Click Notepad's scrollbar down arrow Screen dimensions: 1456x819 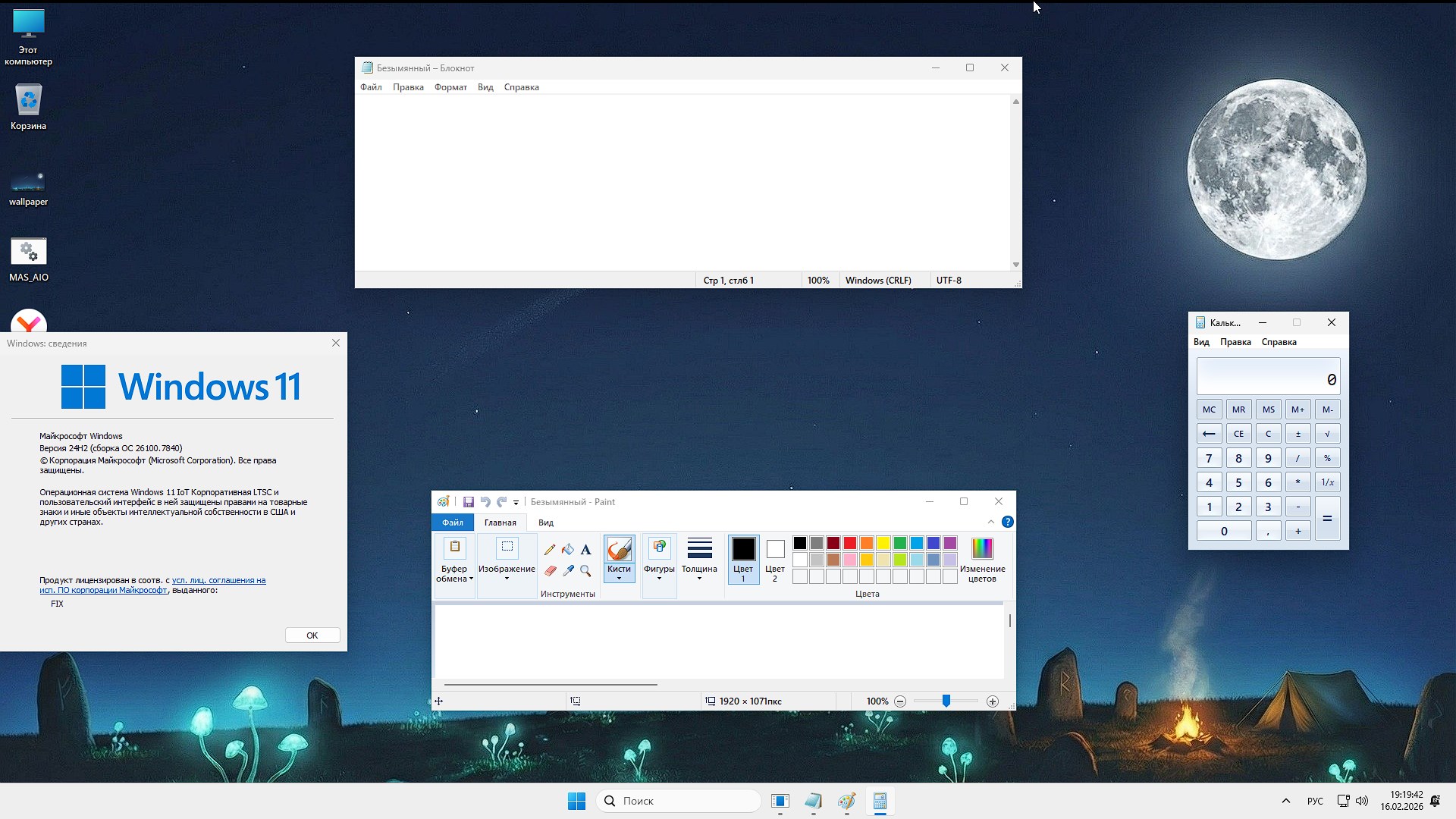point(1015,265)
